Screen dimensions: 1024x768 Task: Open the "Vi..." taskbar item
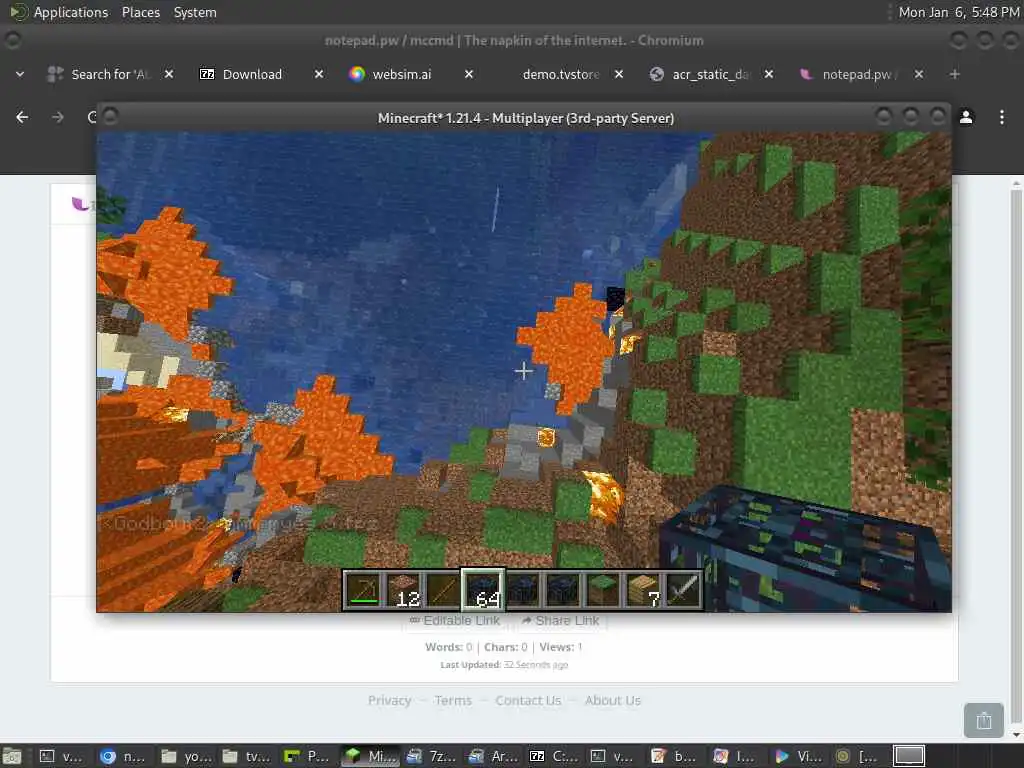[x=799, y=756]
